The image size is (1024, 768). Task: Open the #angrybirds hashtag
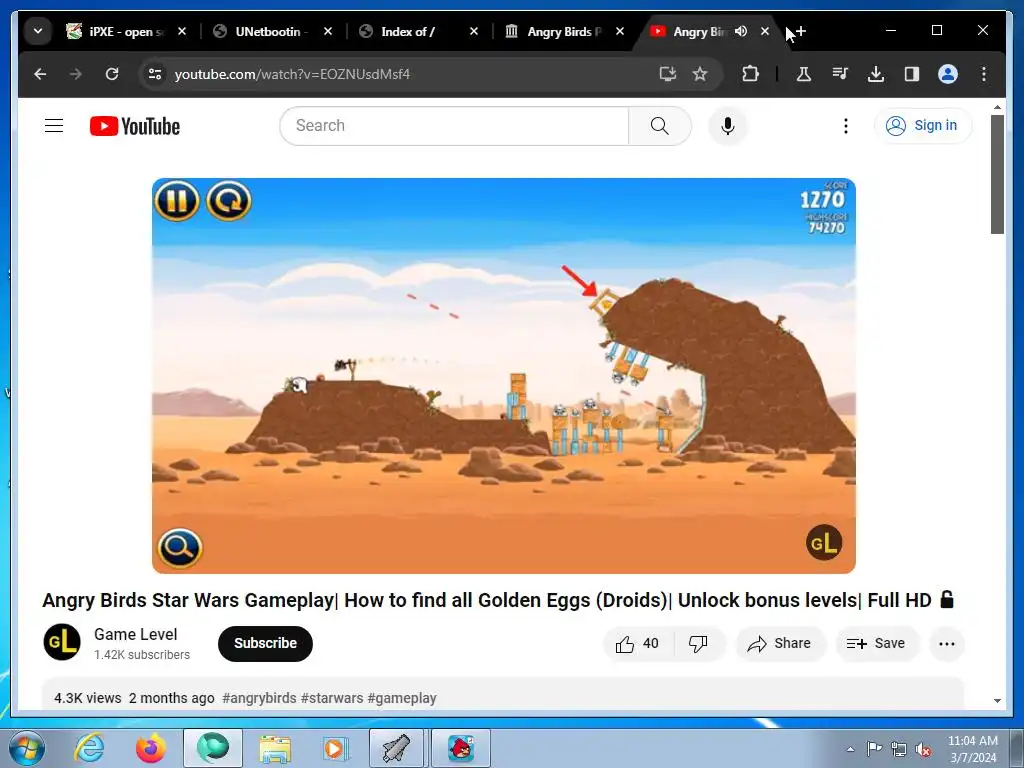tap(259, 698)
